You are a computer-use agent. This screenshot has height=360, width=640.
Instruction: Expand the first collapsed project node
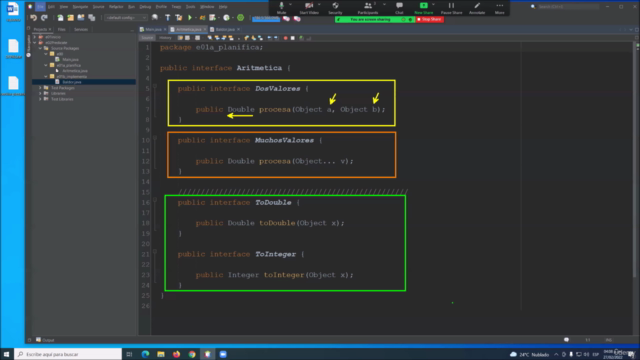tap(35, 37)
